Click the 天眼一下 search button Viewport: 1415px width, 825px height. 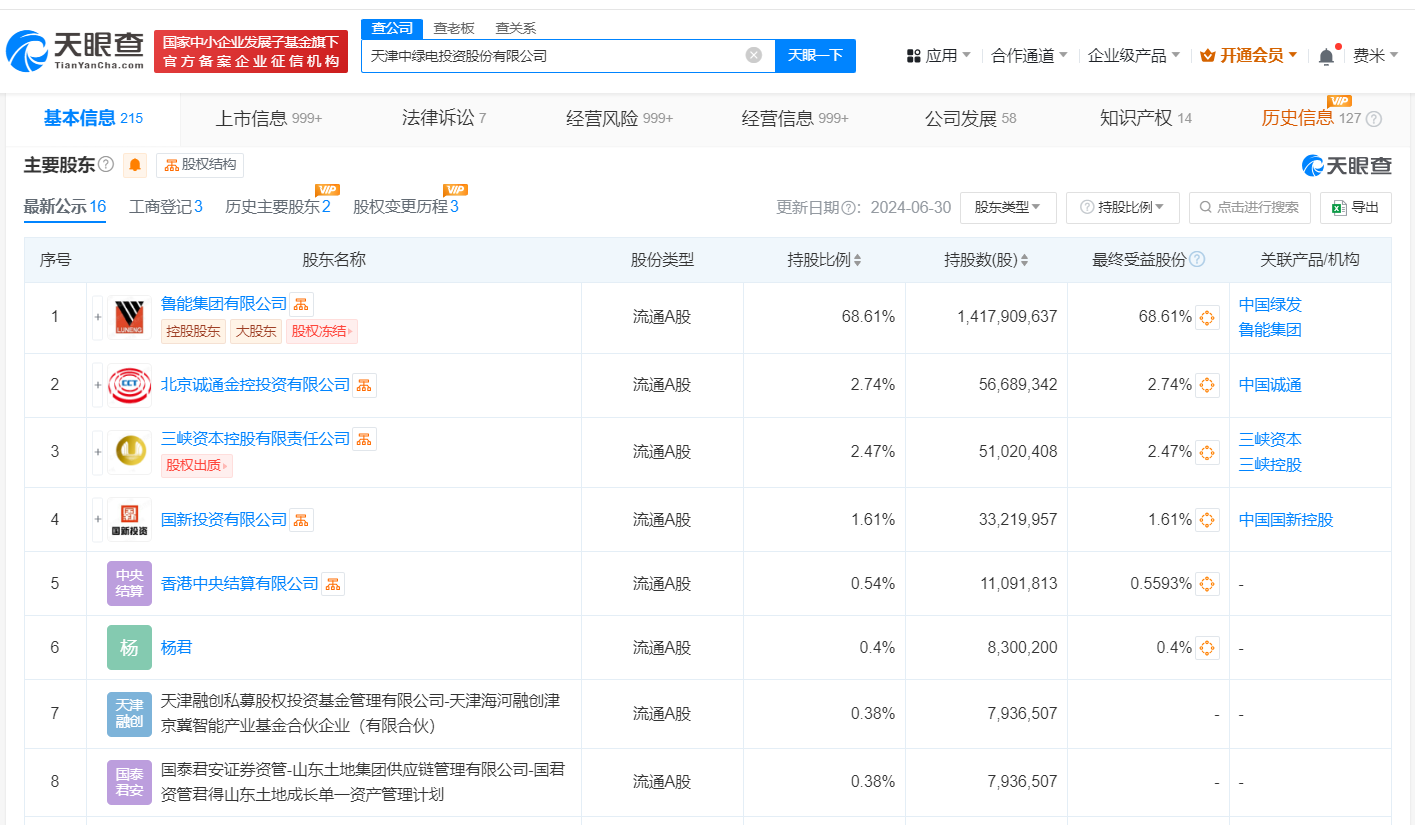815,55
